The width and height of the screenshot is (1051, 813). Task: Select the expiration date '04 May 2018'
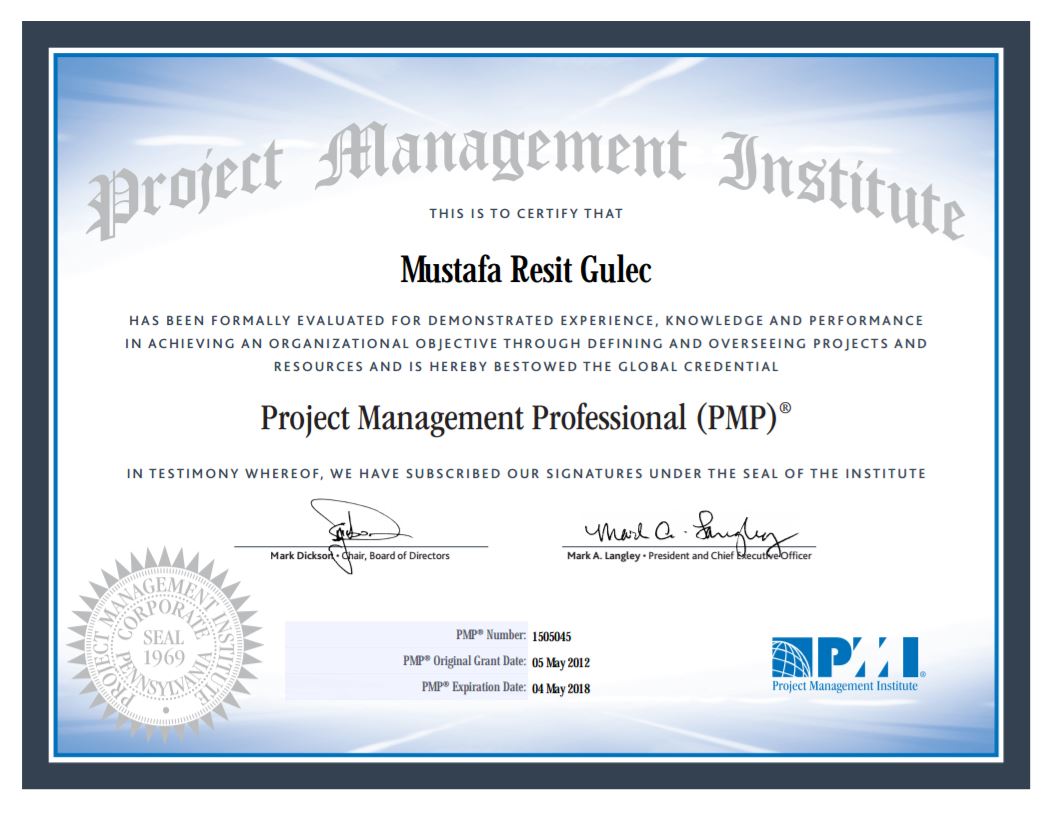click(561, 688)
